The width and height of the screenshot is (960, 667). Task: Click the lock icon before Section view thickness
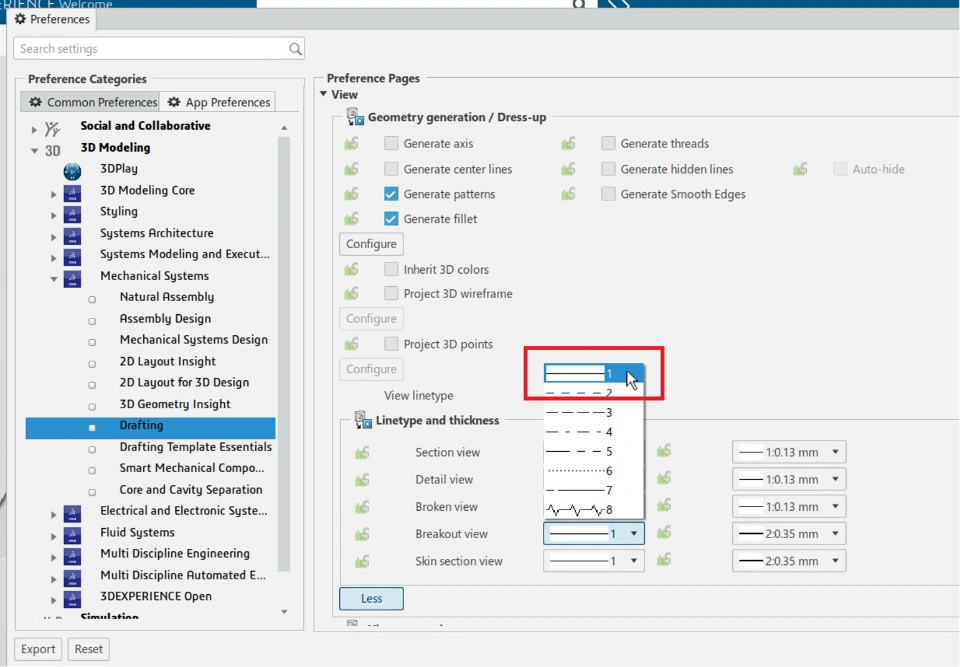click(x=664, y=451)
